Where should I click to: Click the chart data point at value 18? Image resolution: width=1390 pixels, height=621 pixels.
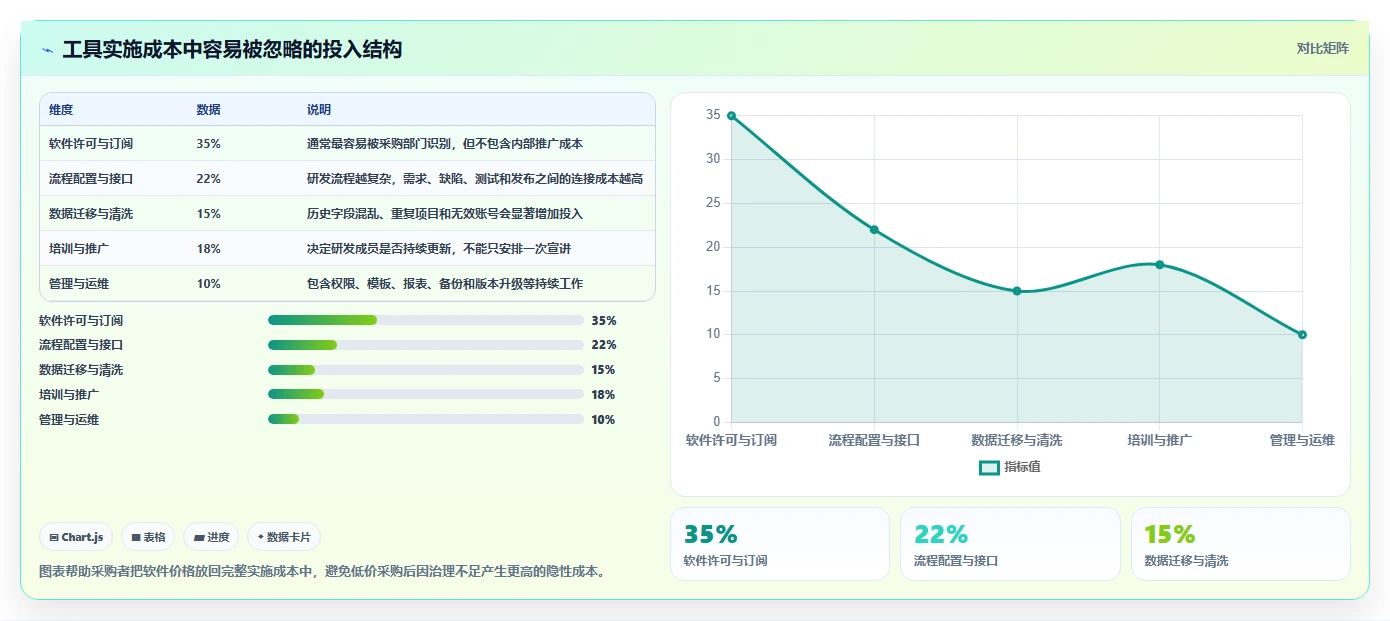click(x=1159, y=265)
